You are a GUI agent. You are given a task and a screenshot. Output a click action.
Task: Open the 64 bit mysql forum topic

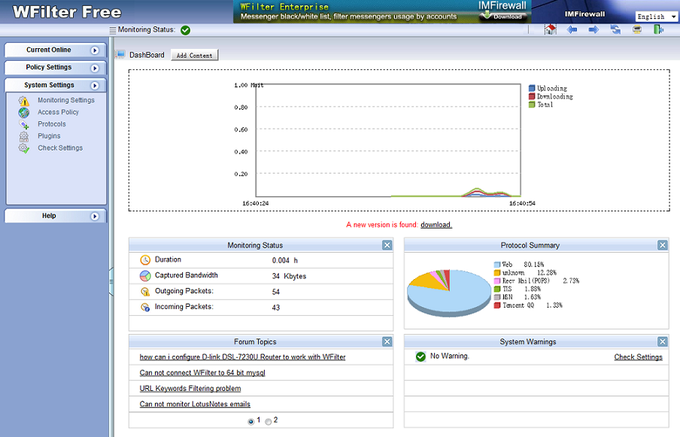point(202,373)
